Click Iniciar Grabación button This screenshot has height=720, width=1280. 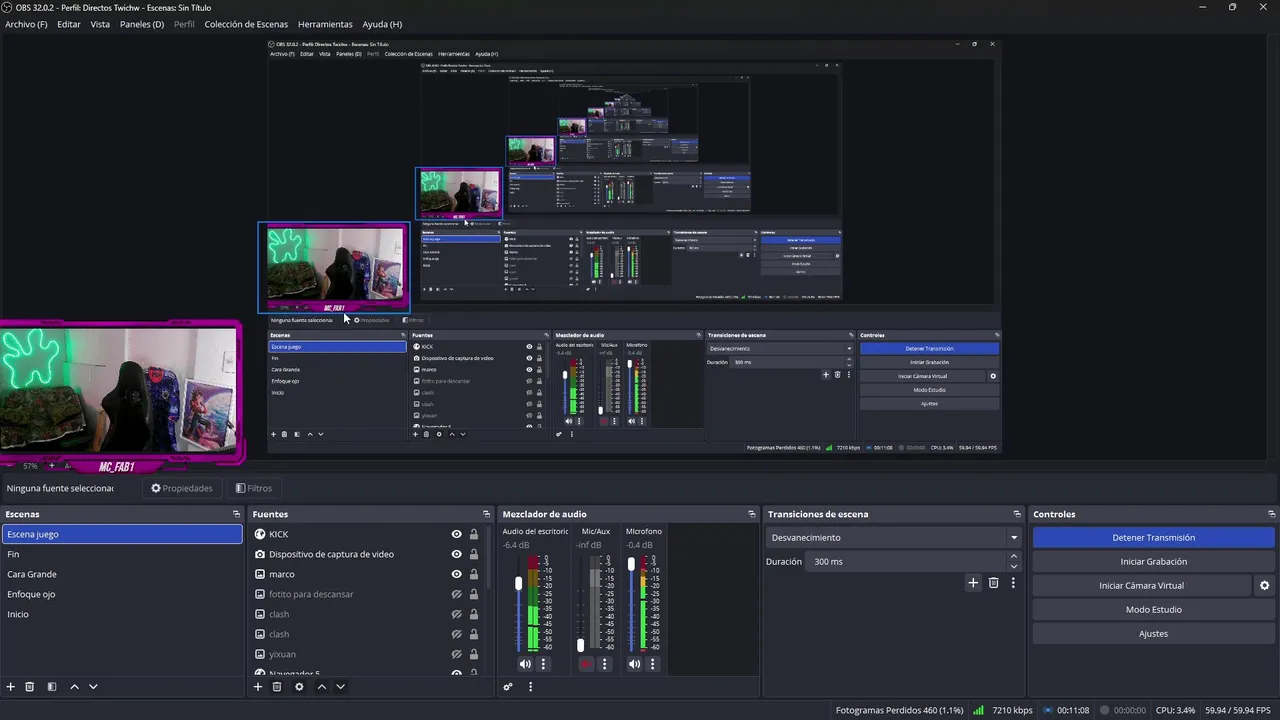click(x=1154, y=562)
